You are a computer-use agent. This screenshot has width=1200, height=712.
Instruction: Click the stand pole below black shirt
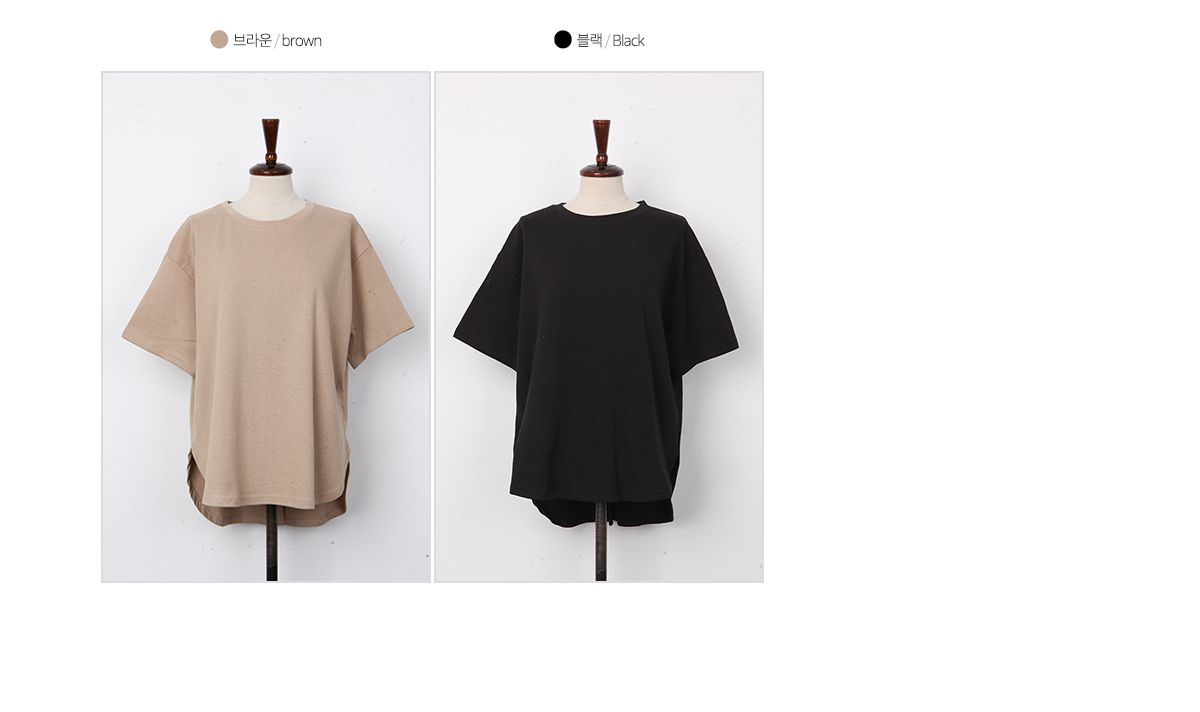pyautogui.click(x=601, y=554)
